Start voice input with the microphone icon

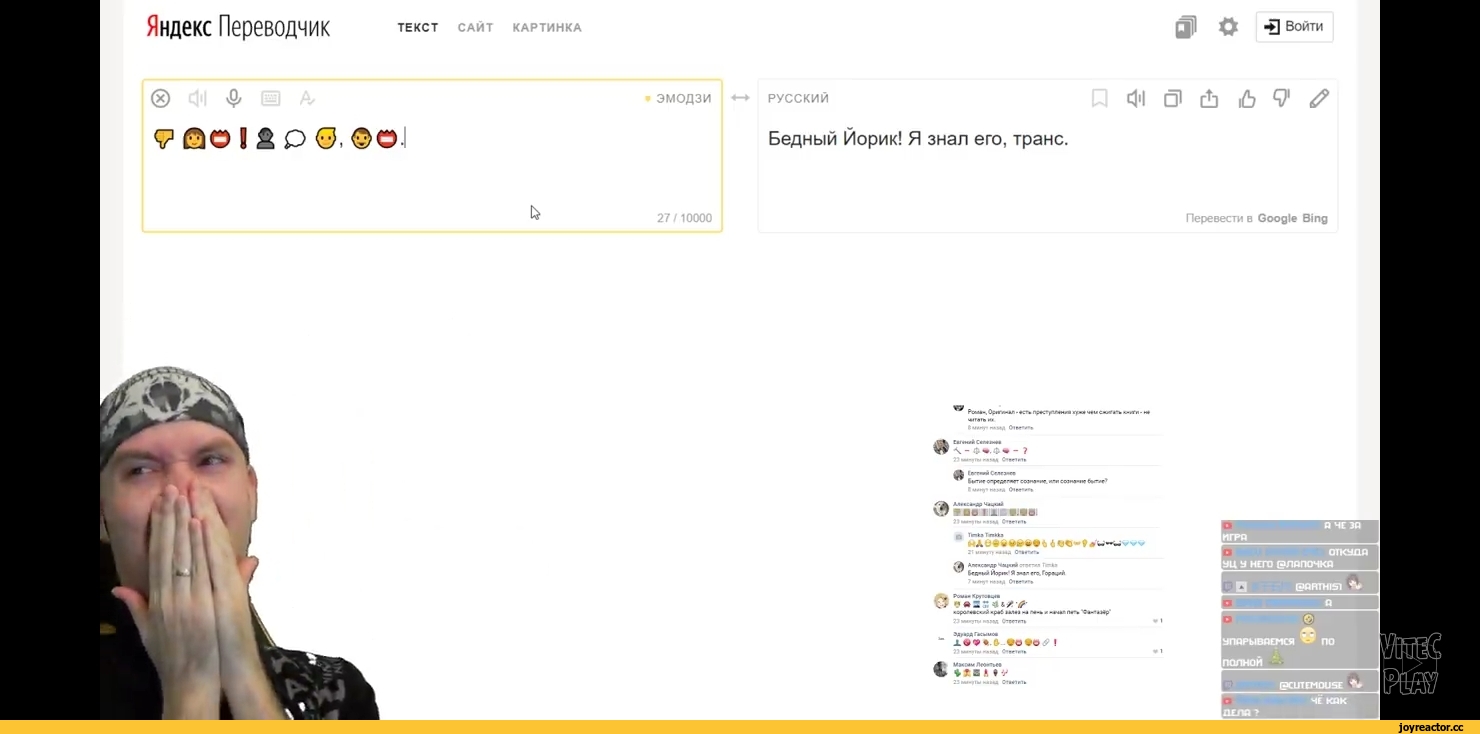234,98
